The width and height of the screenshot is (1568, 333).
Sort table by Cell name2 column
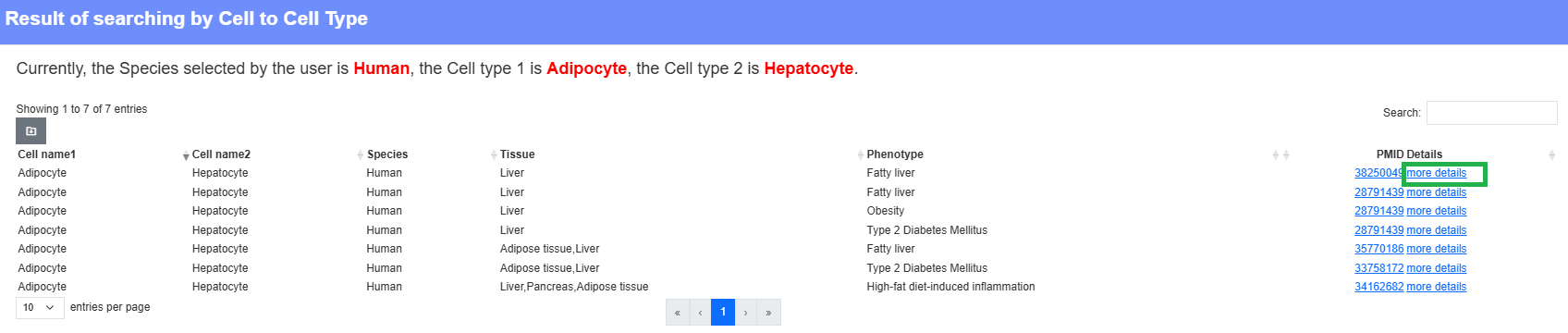click(x=221, y=154)
